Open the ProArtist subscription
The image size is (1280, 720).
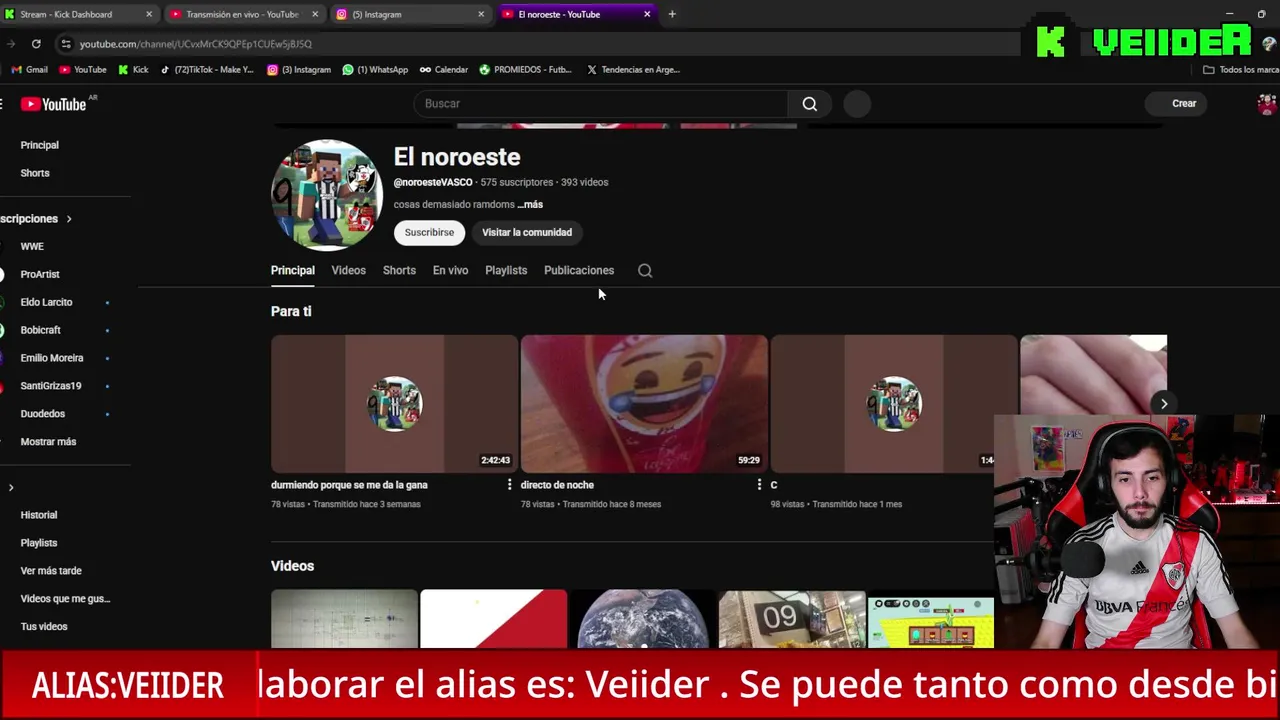tap(40, 274)
